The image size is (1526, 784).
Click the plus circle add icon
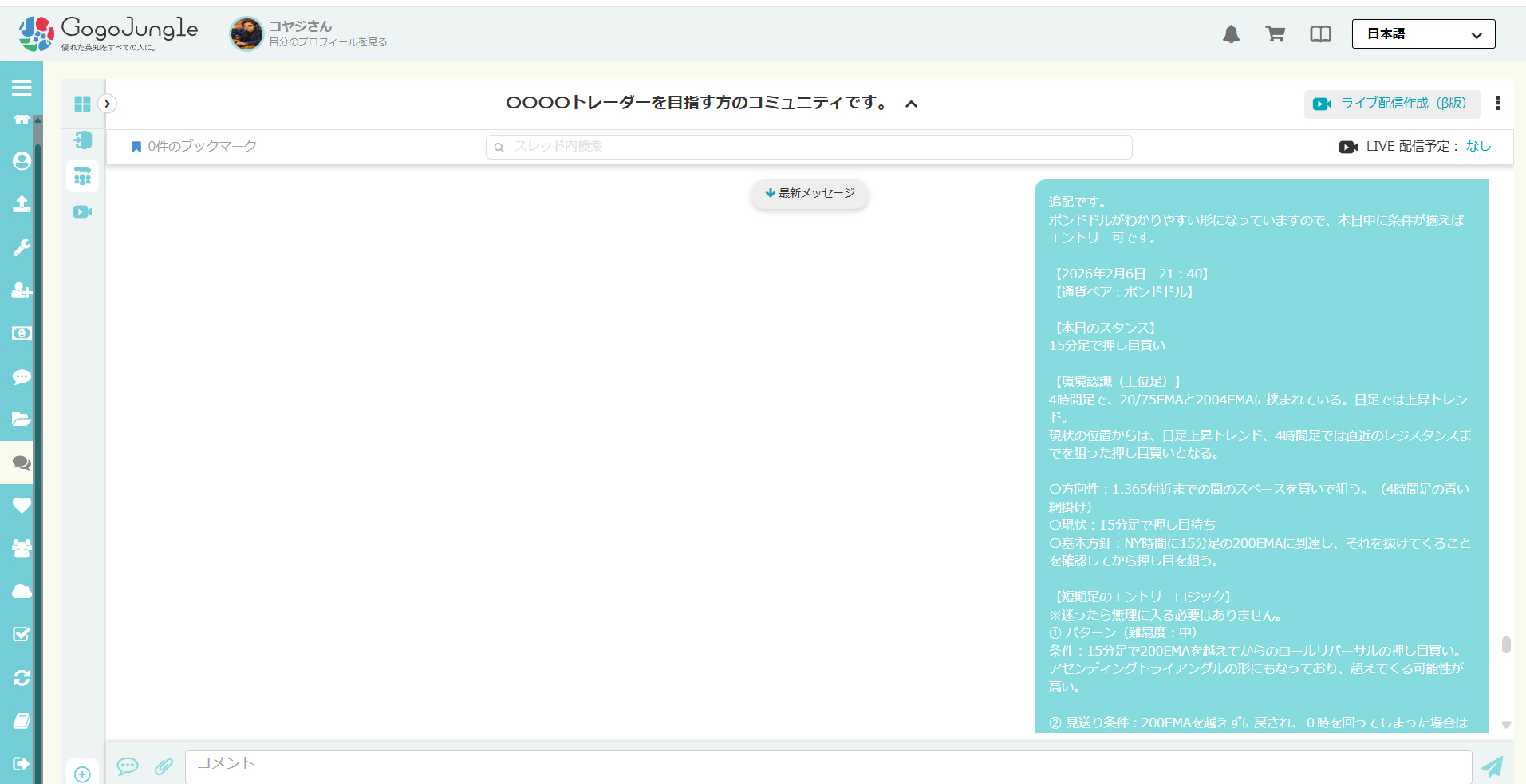pyautogui.click(x=82, y=774)
